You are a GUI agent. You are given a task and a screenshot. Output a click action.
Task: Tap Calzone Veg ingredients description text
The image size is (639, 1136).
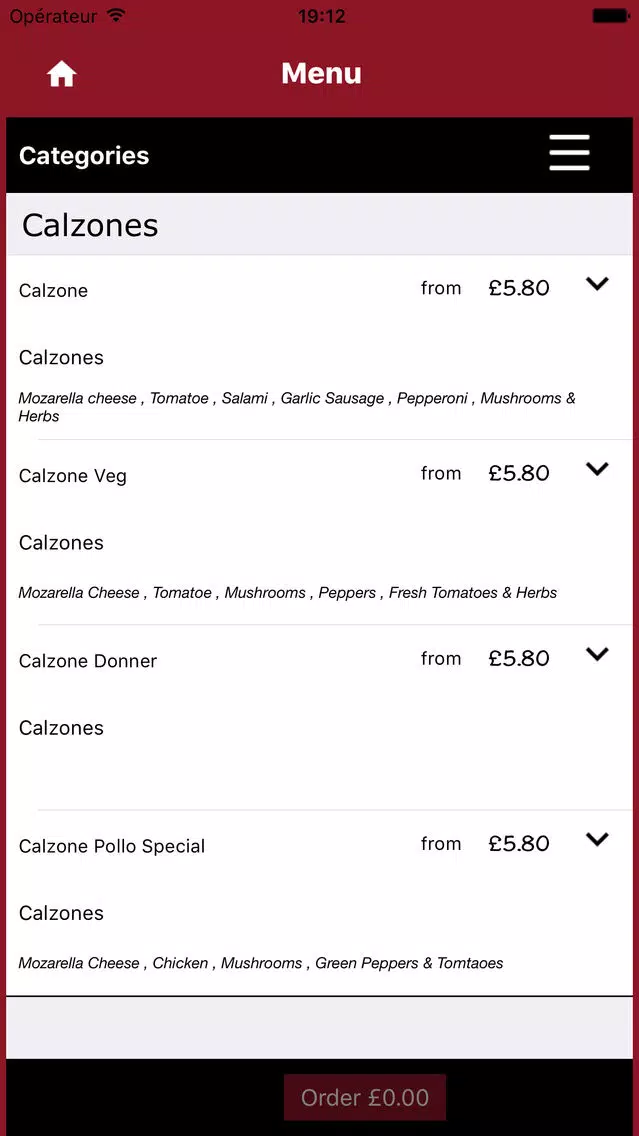click(x=288, y=593)
